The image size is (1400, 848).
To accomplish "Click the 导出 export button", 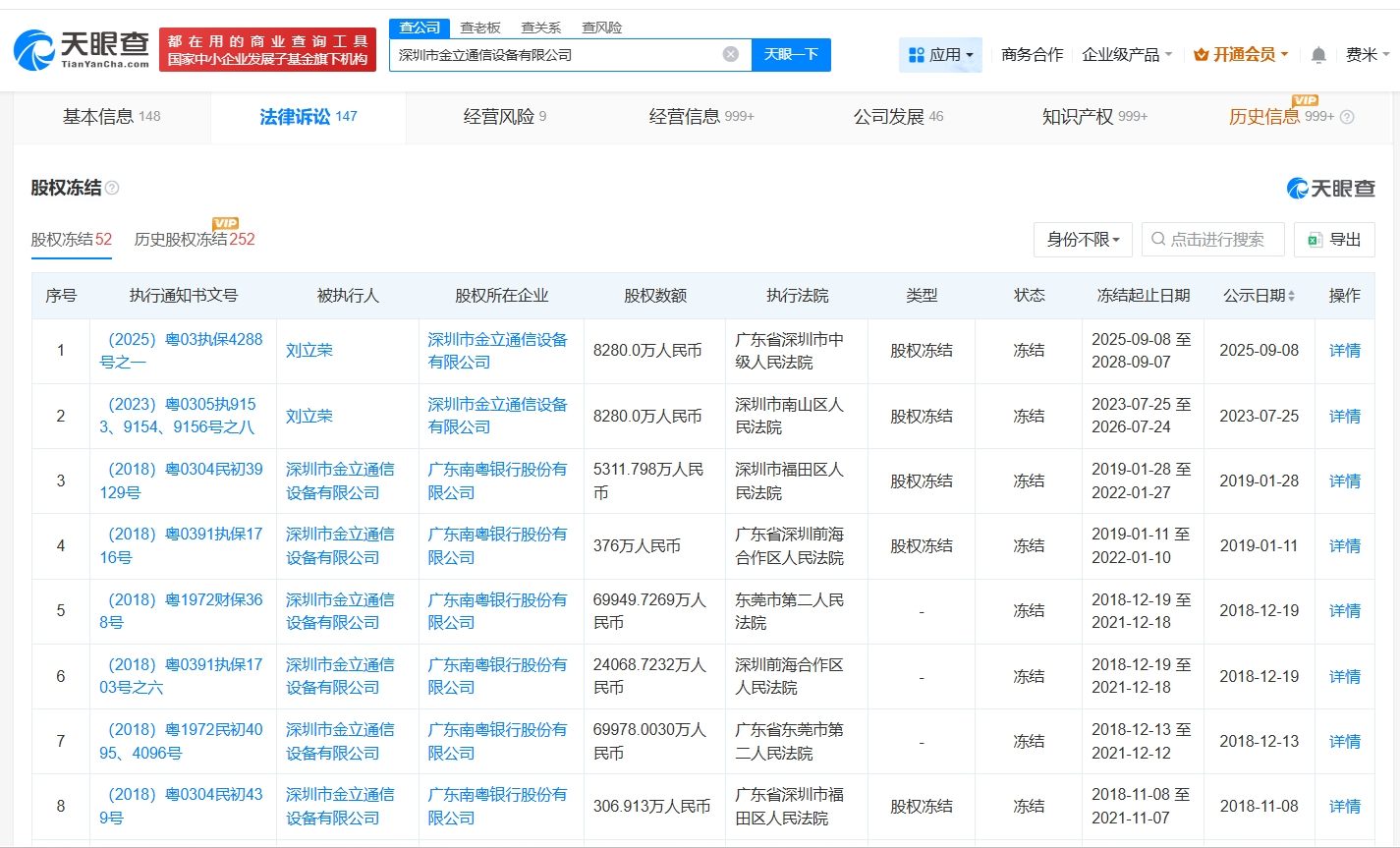I will click(x=1334, y=240).
